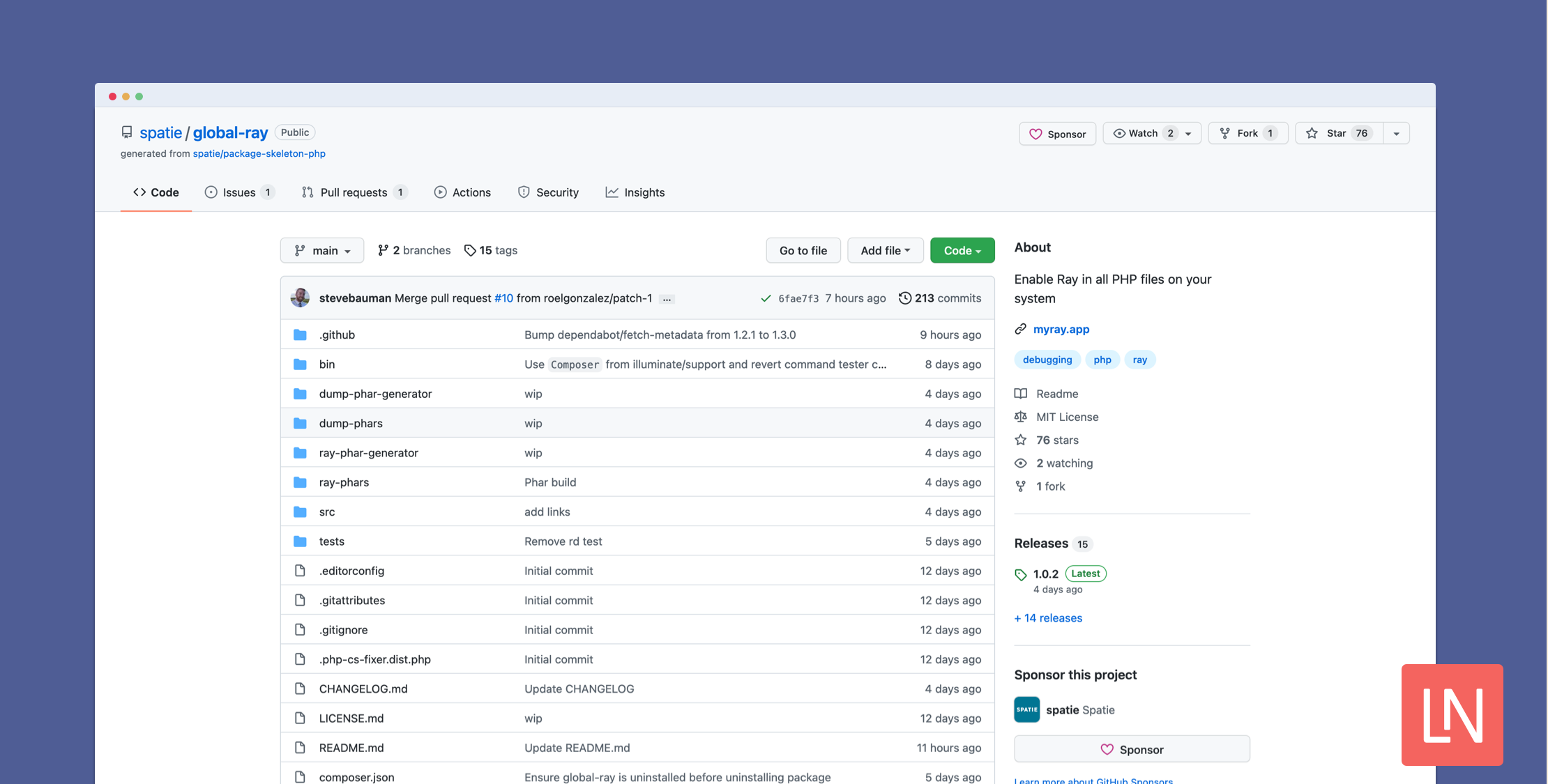Open the Add file dropdown

[x=886, y=250]
